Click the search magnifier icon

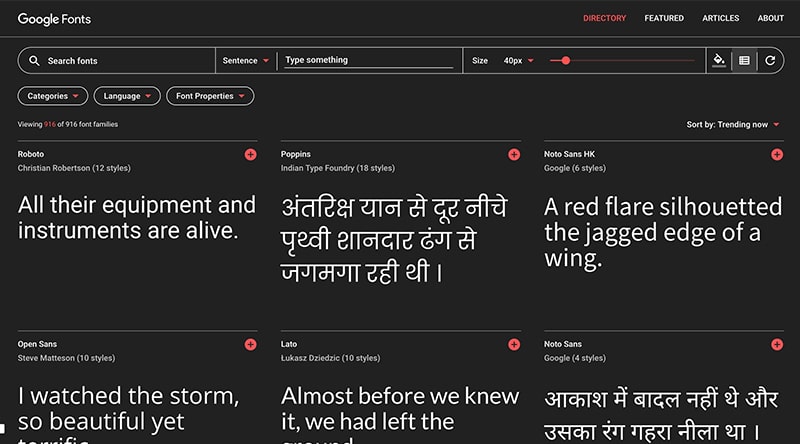tap(34, 61)
